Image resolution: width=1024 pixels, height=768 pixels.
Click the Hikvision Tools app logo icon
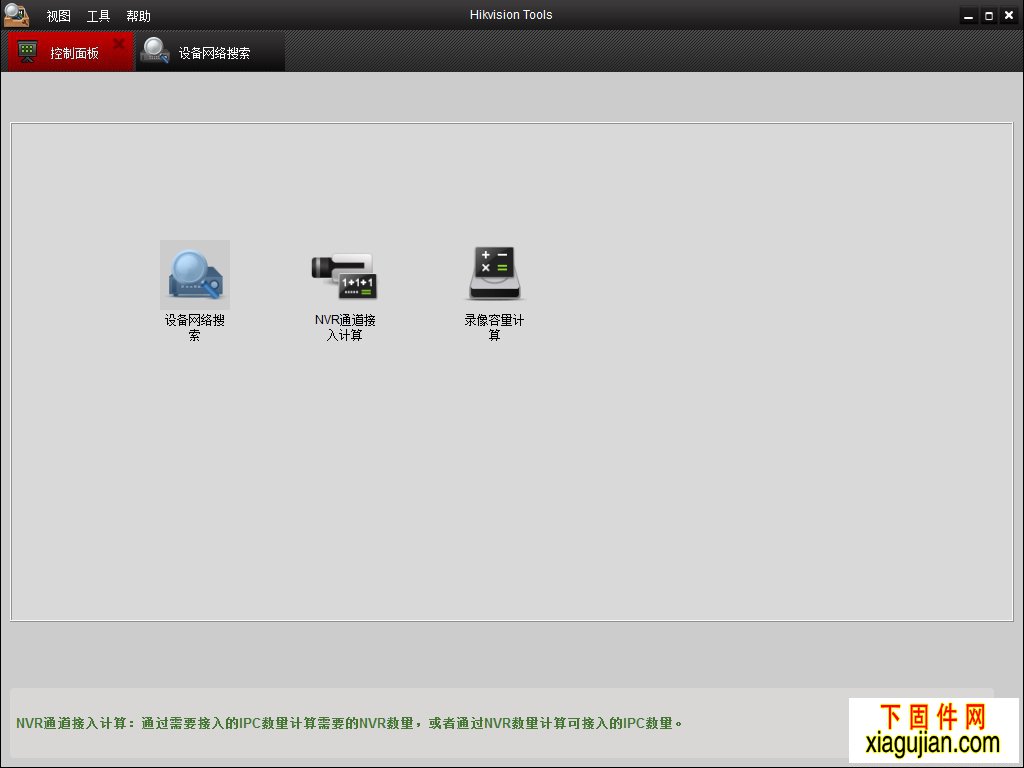[16, 14]
